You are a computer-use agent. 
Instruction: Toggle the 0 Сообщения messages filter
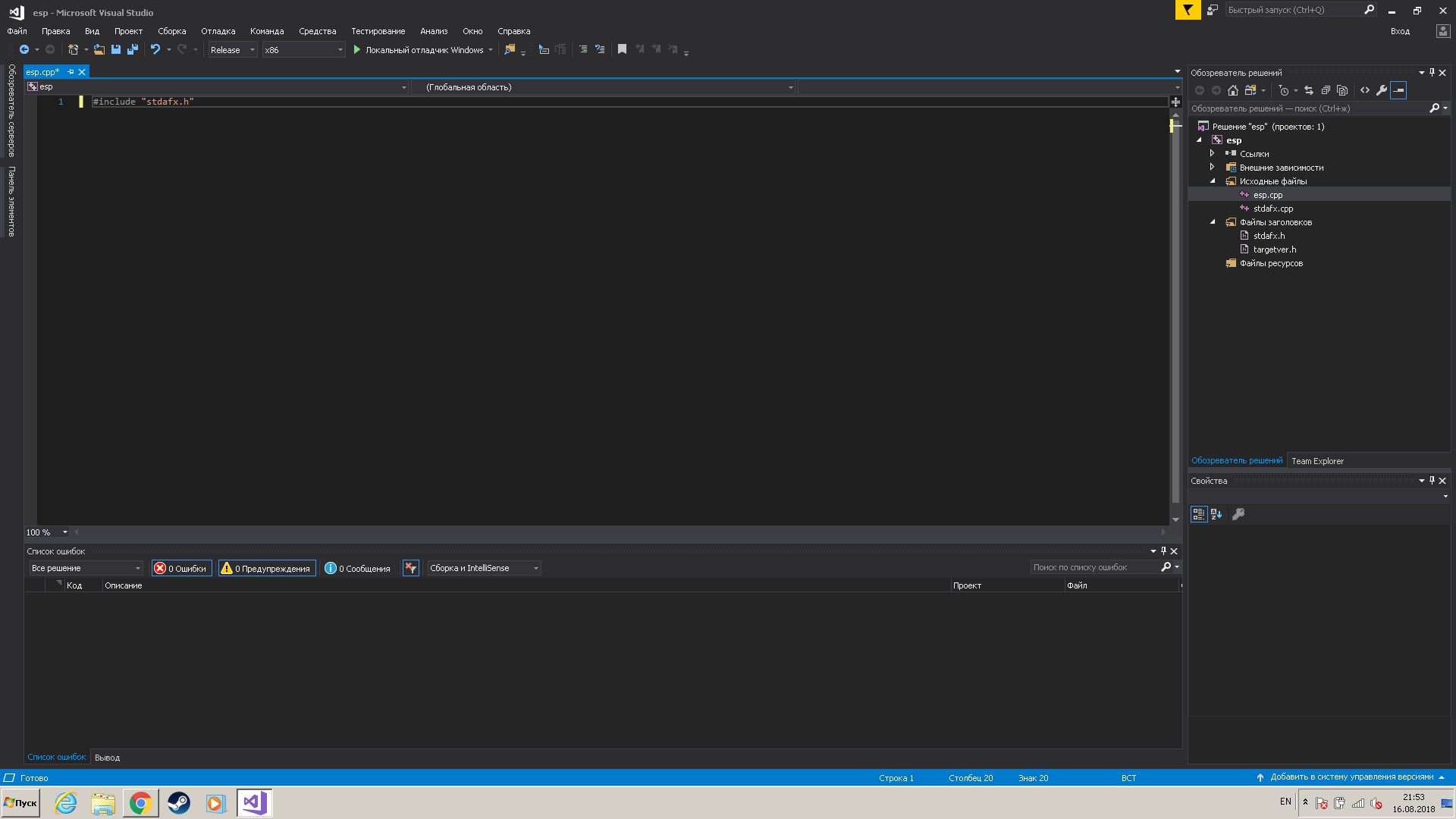[x=357, y=568]
